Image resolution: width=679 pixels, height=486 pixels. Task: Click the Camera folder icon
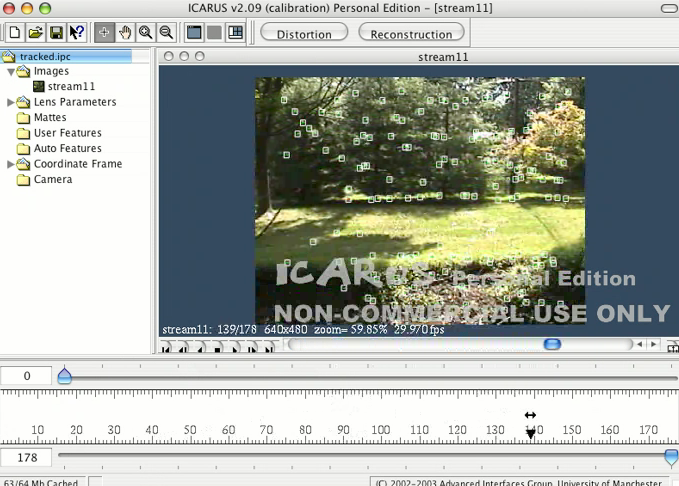(23, 180)
